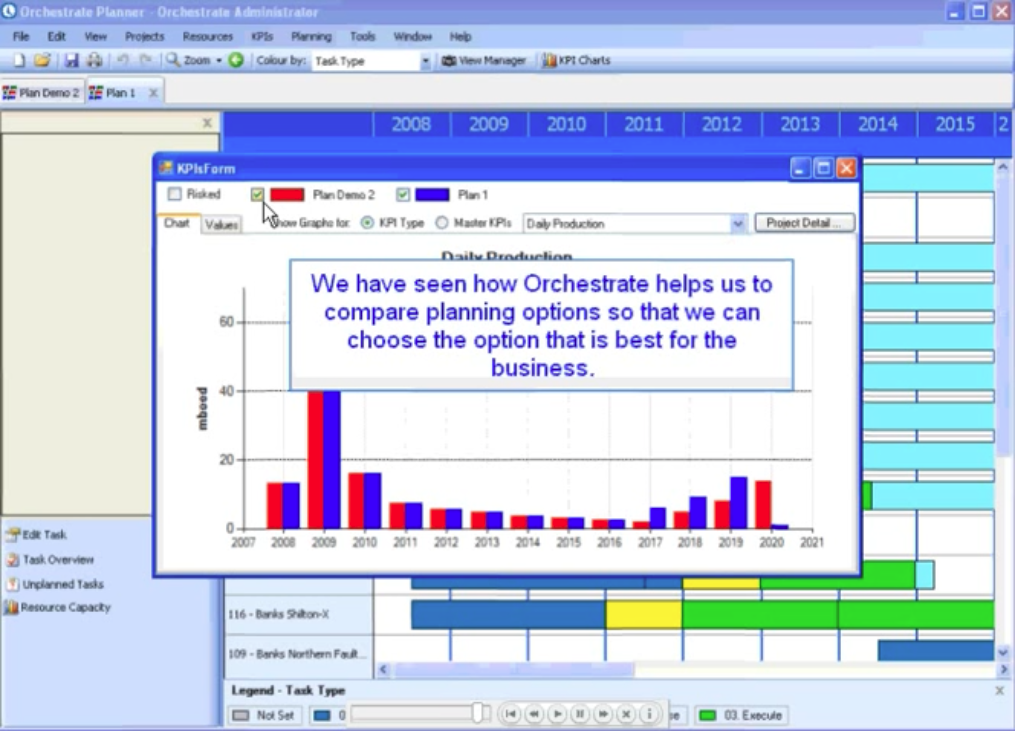Click the playback info button
This screenshot has width=1015, height=731.
(649, 714)
